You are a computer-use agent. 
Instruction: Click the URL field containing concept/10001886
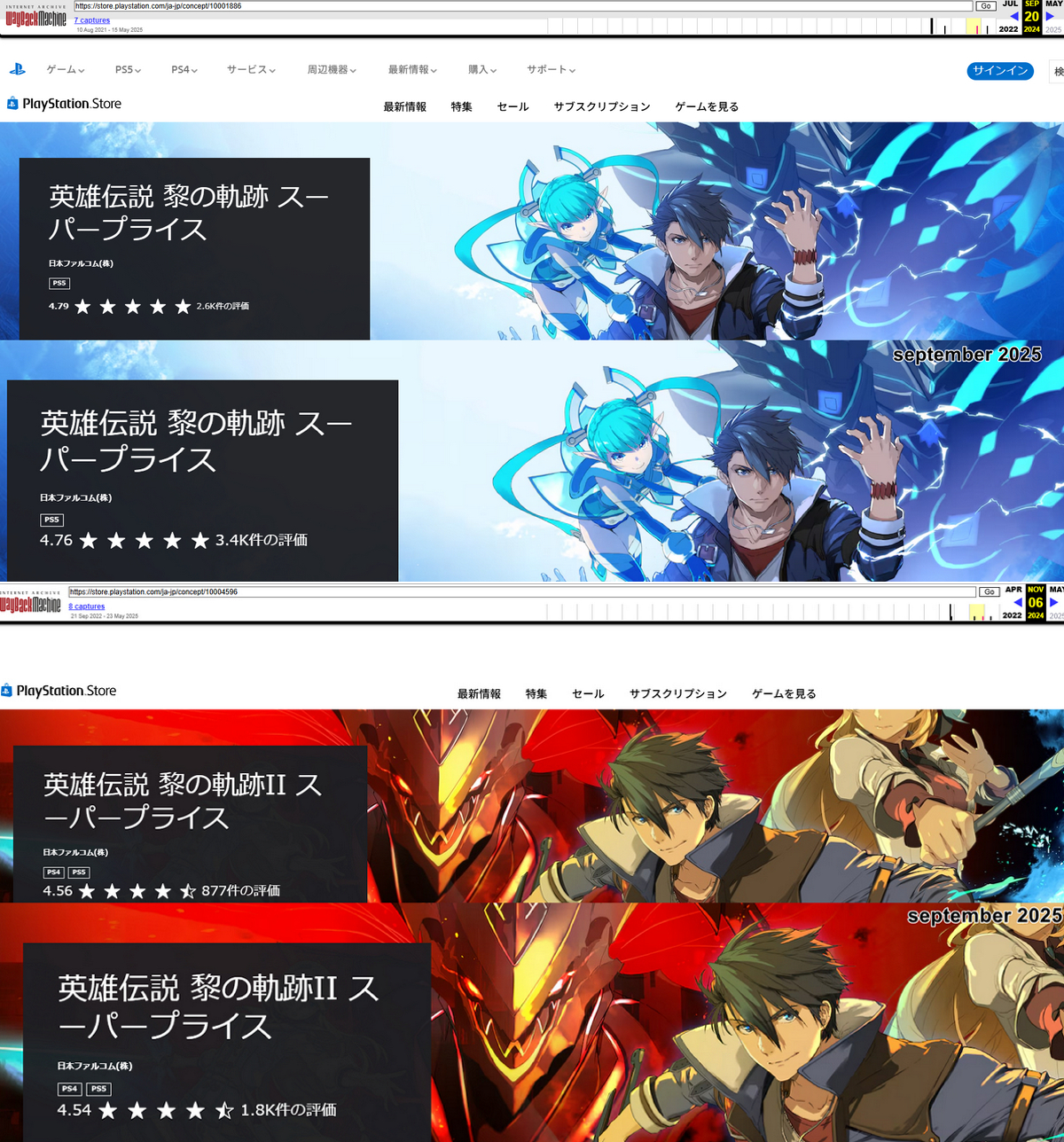[x=523, y=6]
